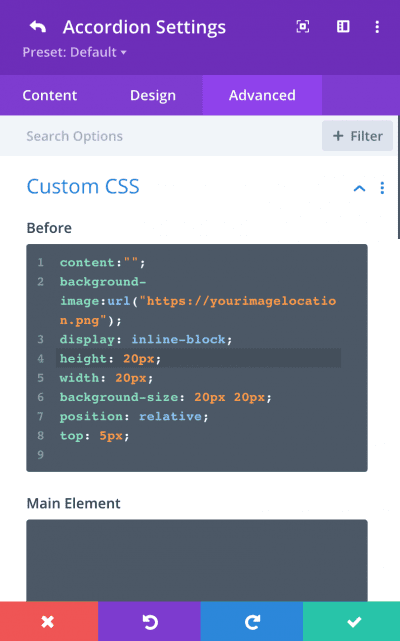The width and height of the screenshot is (400, 641).
Task: Go back using the return arrow icon
Action: (x=38, y=27)
